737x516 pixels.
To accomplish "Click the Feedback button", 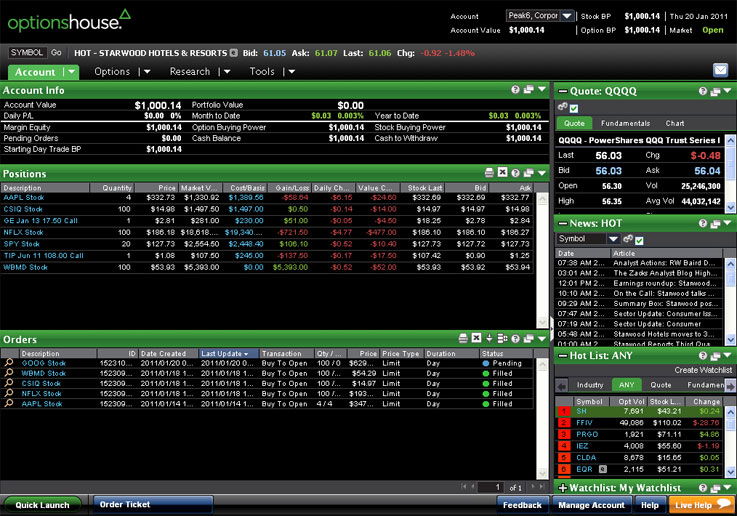I will coord(522,505).
